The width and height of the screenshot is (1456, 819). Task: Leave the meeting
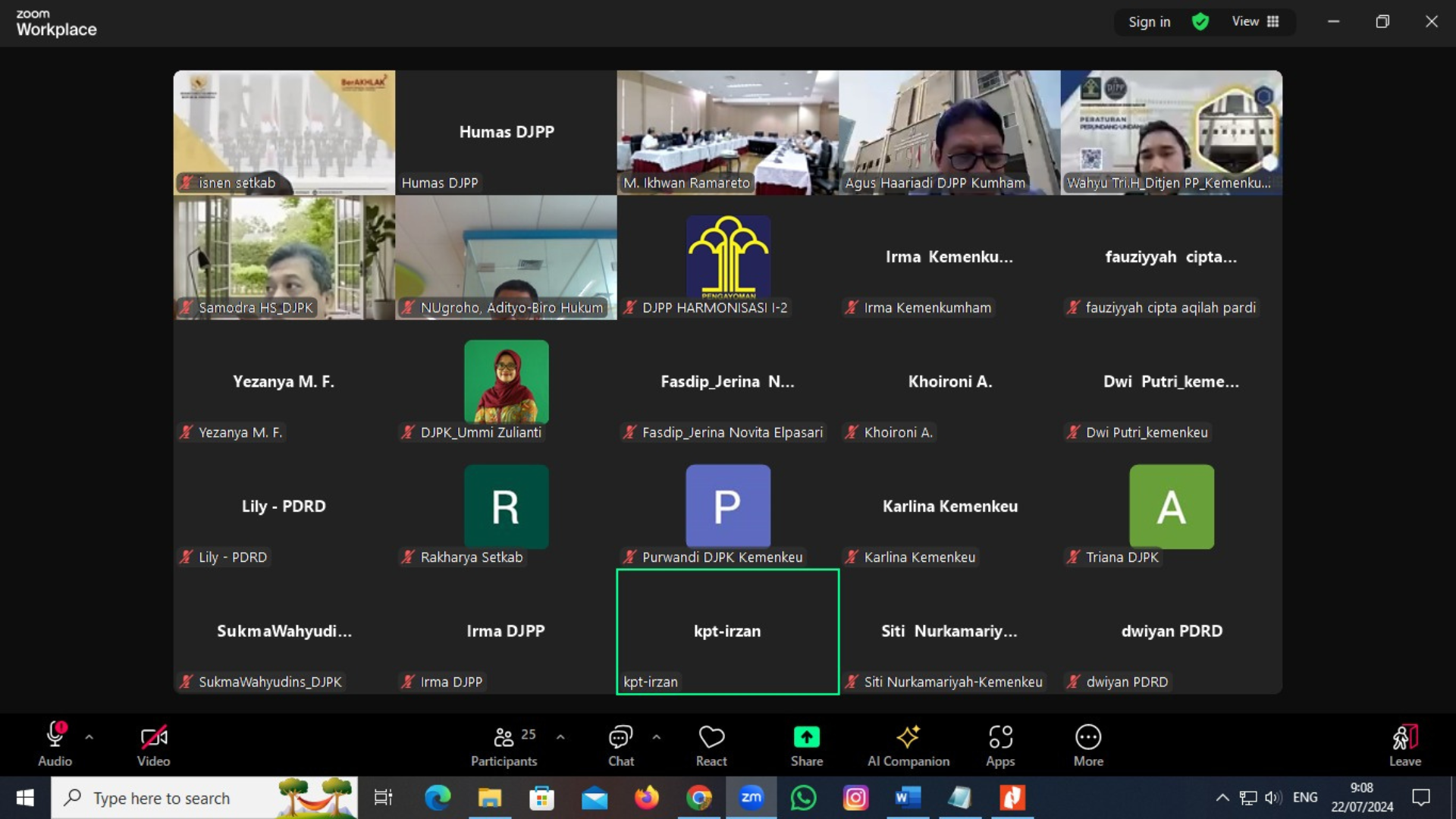click(1404, 744)
